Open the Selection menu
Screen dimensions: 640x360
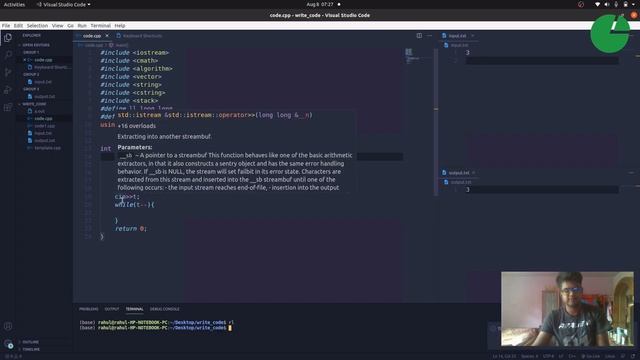37,25
